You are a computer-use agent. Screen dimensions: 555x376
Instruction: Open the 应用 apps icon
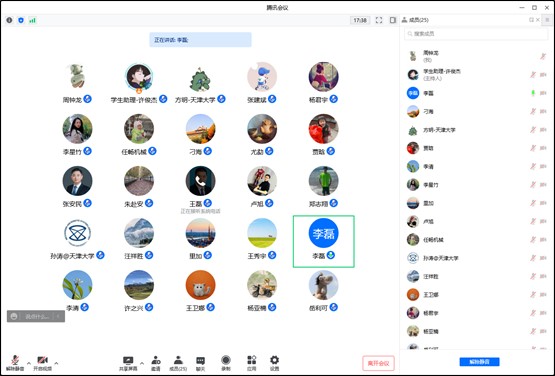(x=252, y=363)
